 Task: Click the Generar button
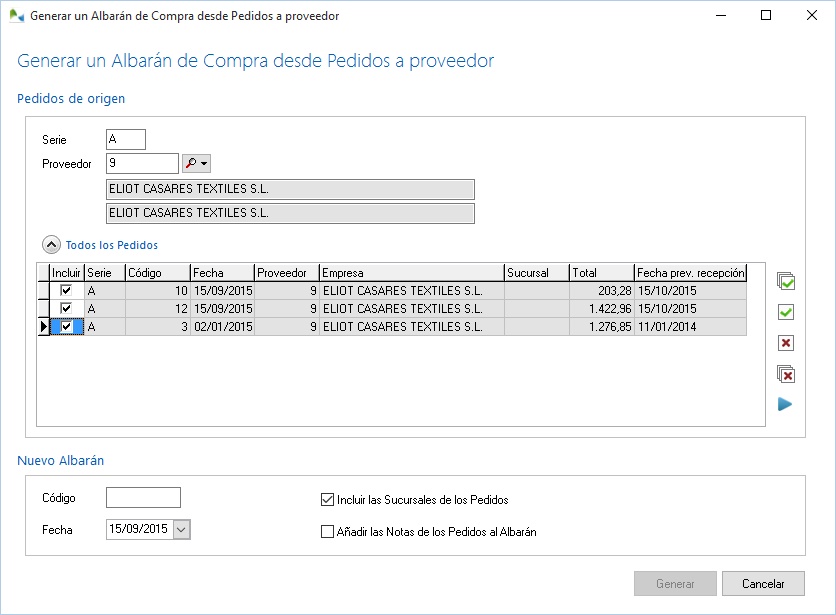click(x=675, y=583)
